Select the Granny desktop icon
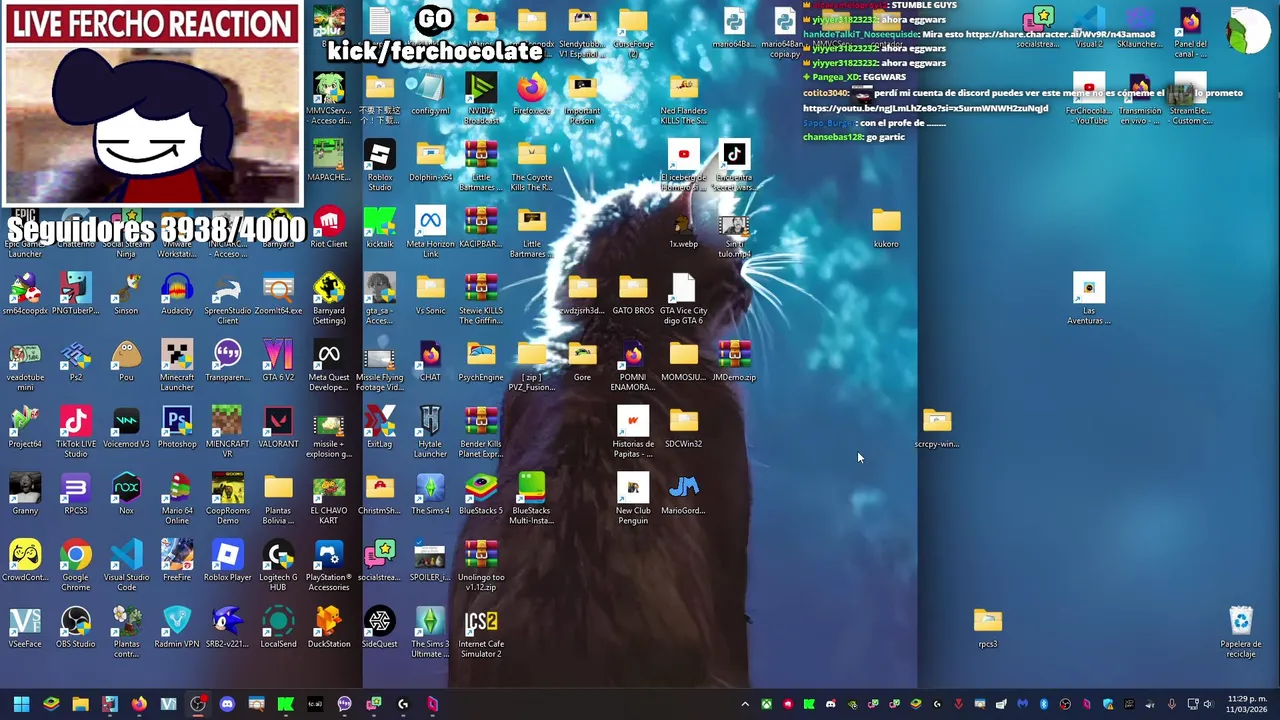Screen dimensions: 1280x720 pos(25,494)
